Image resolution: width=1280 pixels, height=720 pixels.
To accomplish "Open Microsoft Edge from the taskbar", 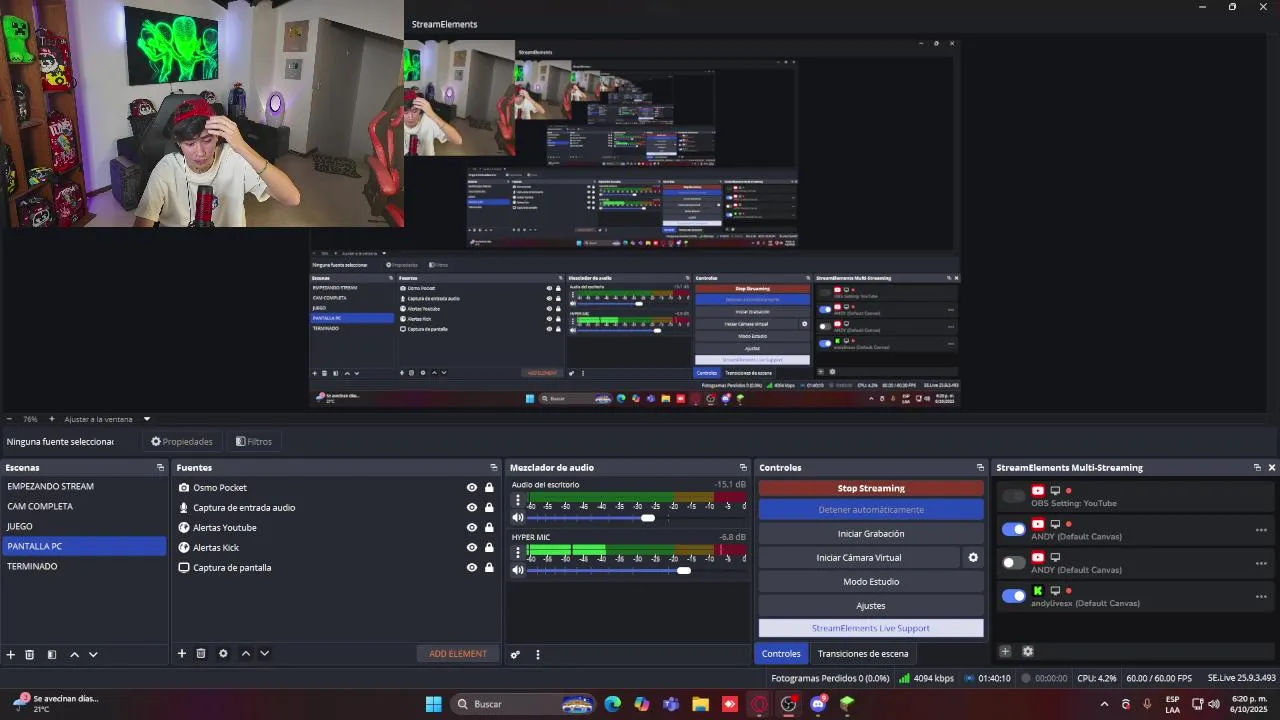I will point(612,704).
